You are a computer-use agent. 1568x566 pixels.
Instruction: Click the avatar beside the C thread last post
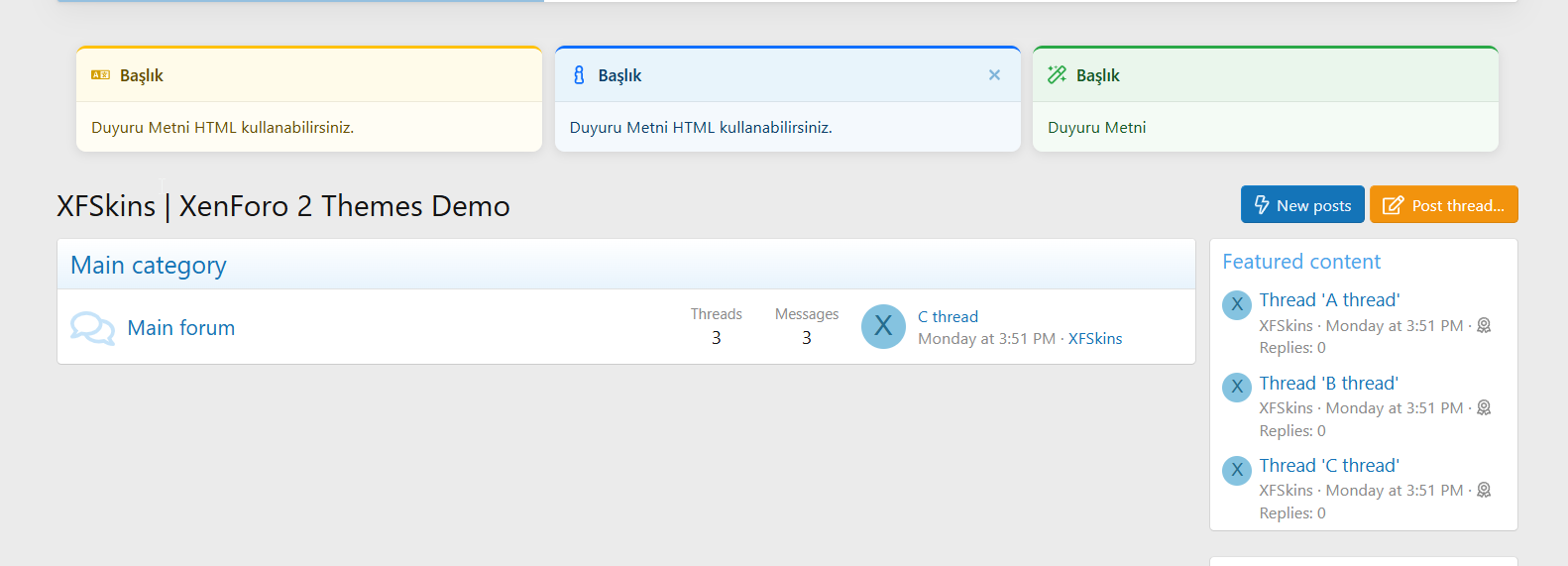pos(883,327)
